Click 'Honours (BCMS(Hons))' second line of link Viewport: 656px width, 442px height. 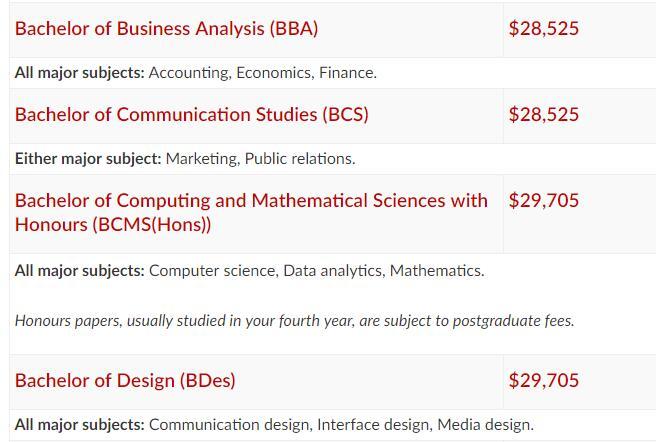tap(113, 225)
